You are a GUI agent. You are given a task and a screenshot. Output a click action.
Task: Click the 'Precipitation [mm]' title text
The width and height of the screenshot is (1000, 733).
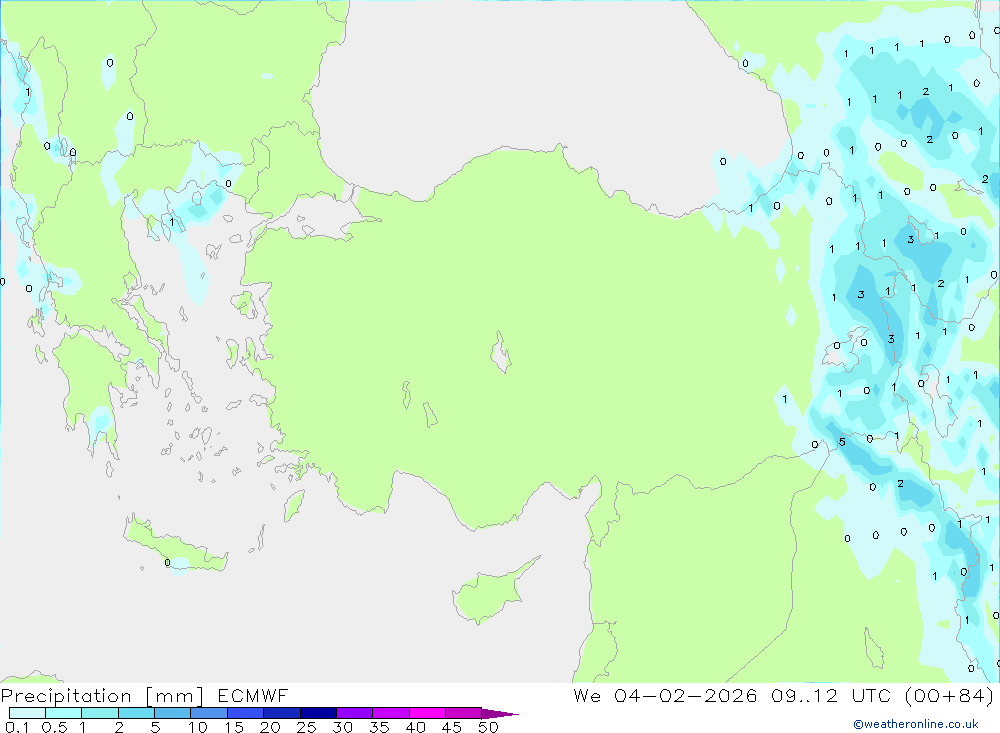pyautogui.click(x=102, y=696)
